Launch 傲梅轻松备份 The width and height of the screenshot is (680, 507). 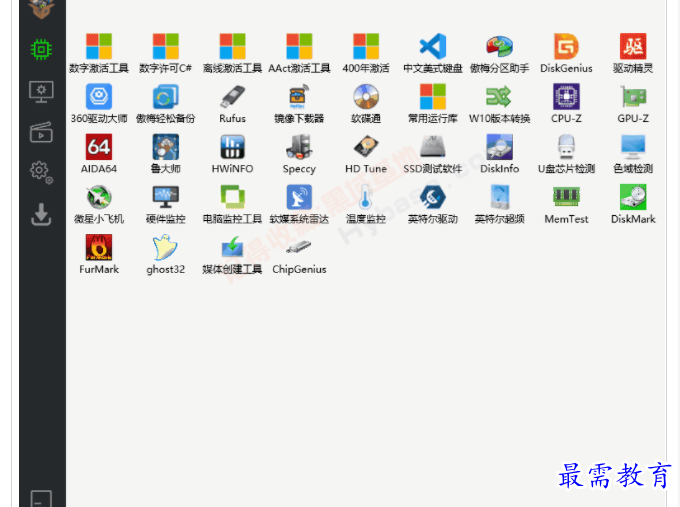click(166, 103)
